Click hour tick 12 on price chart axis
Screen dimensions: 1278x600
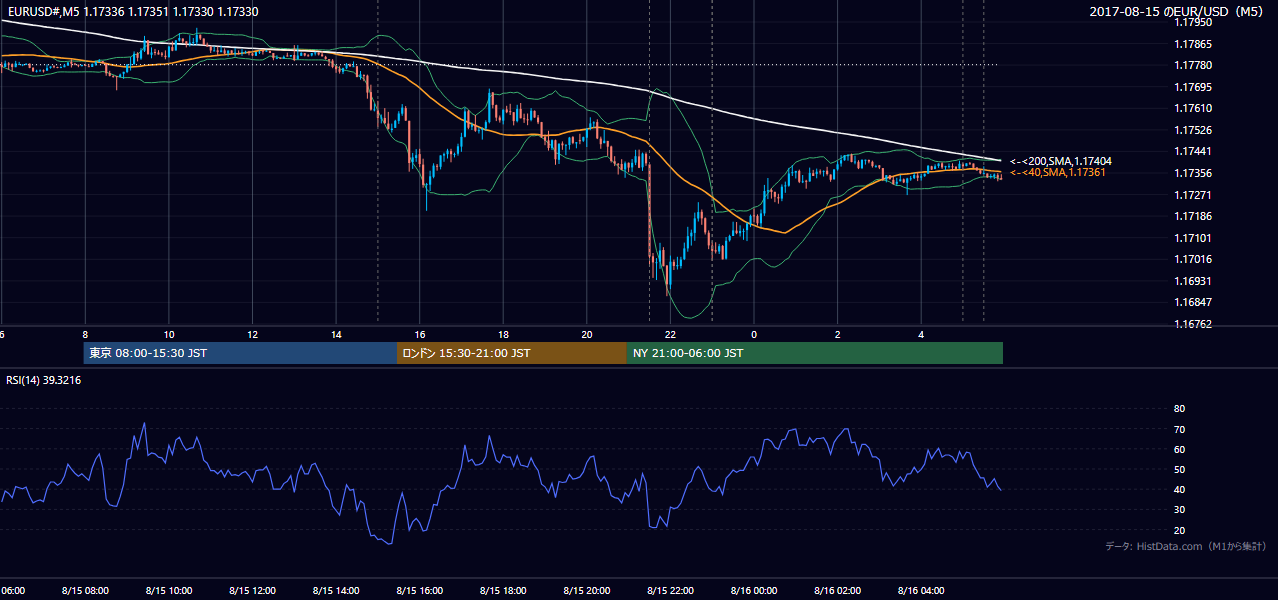coord(253,335)
